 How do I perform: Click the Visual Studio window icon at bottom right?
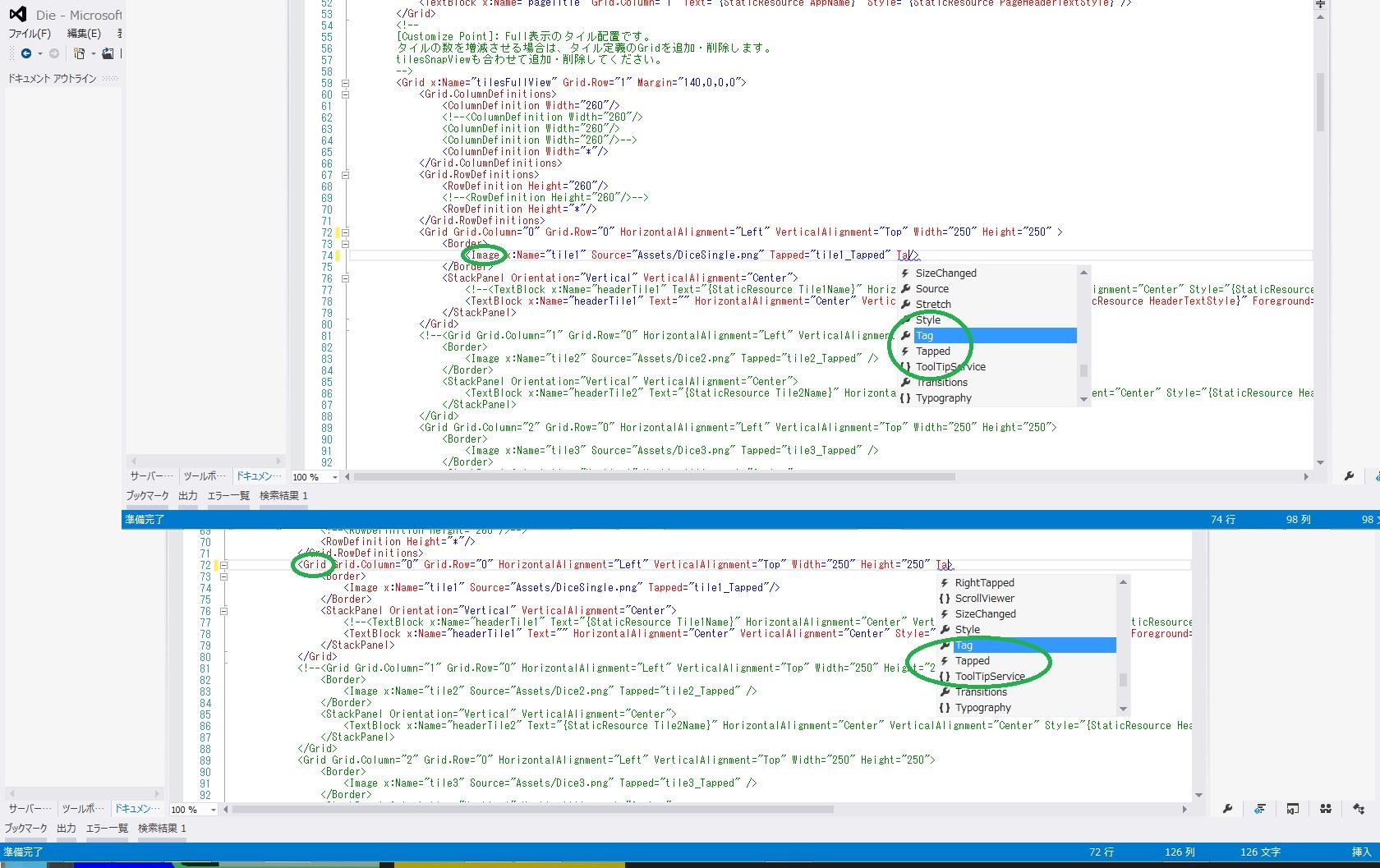(1293, 809)
